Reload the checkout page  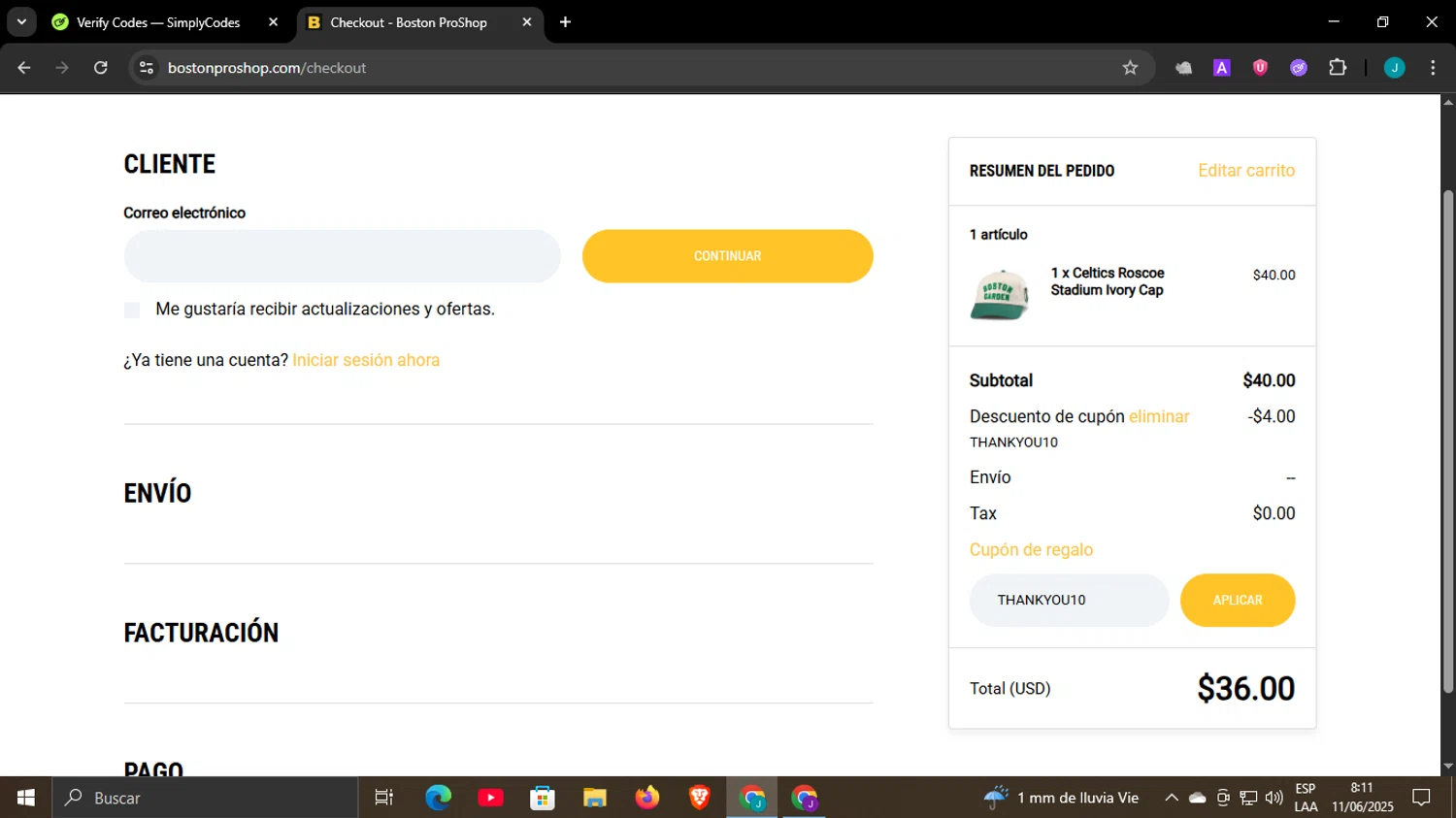pyautogui.click(x=101, y=68)
